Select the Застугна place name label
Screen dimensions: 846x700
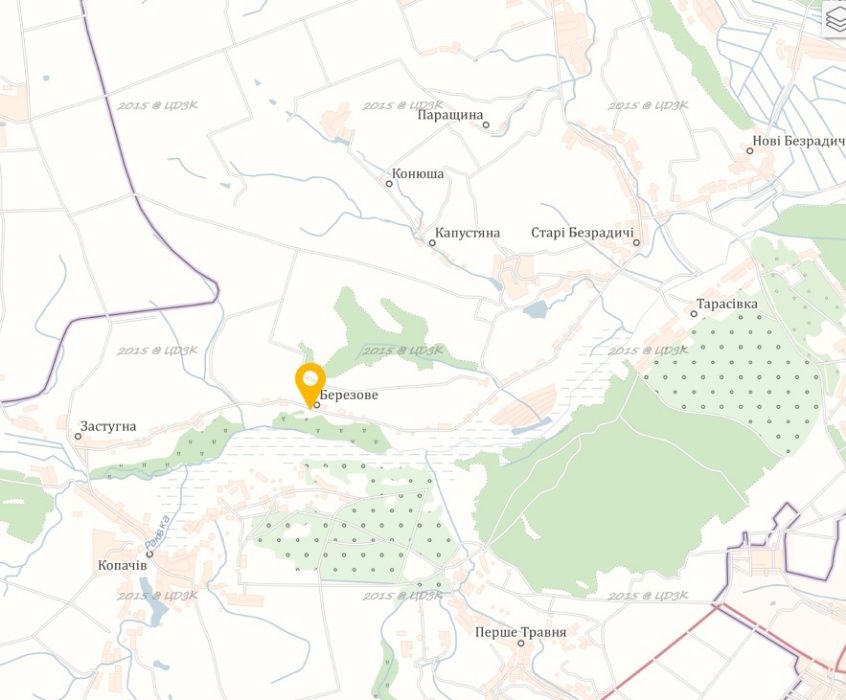coord(108,426)
